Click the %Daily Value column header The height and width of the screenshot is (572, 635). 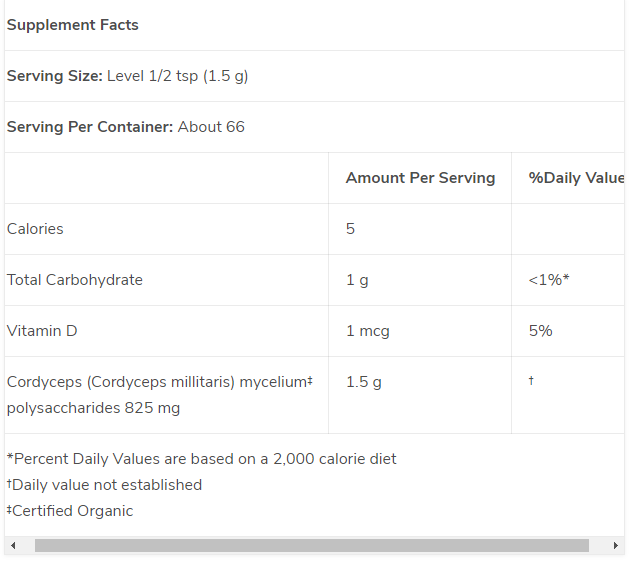(576, 178)
